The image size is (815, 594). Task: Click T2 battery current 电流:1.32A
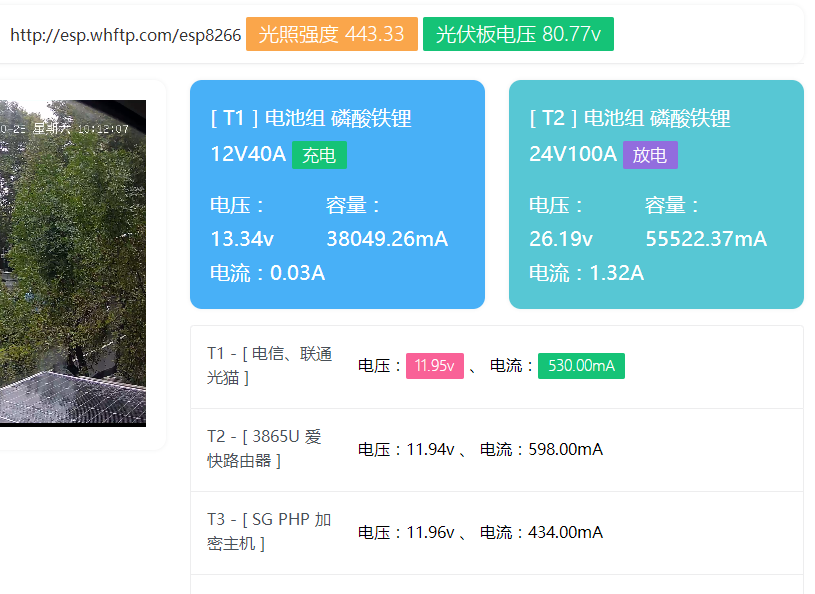[x=586, y=273]
